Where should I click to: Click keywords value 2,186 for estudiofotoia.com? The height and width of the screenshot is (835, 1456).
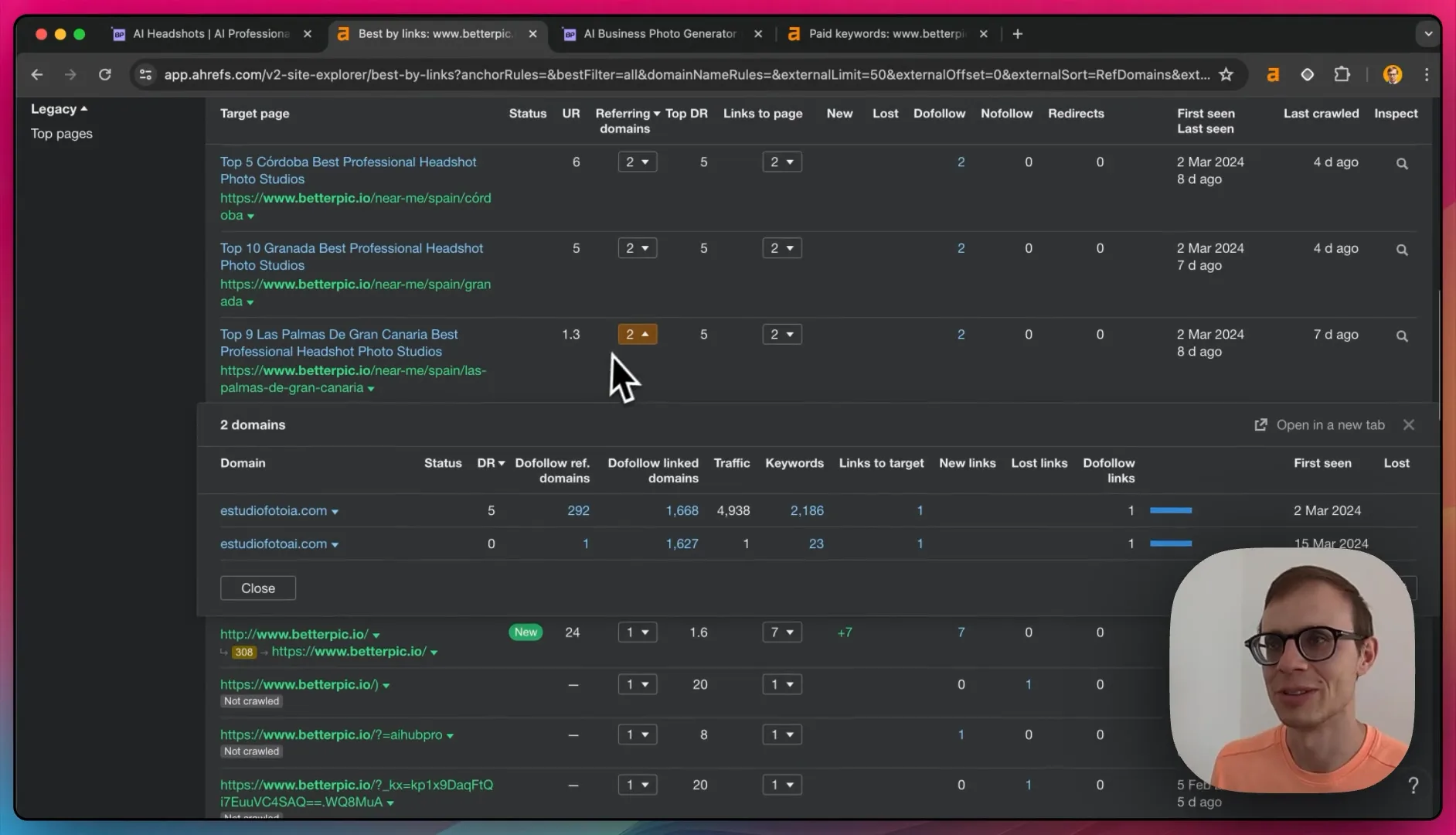[807, 511]
